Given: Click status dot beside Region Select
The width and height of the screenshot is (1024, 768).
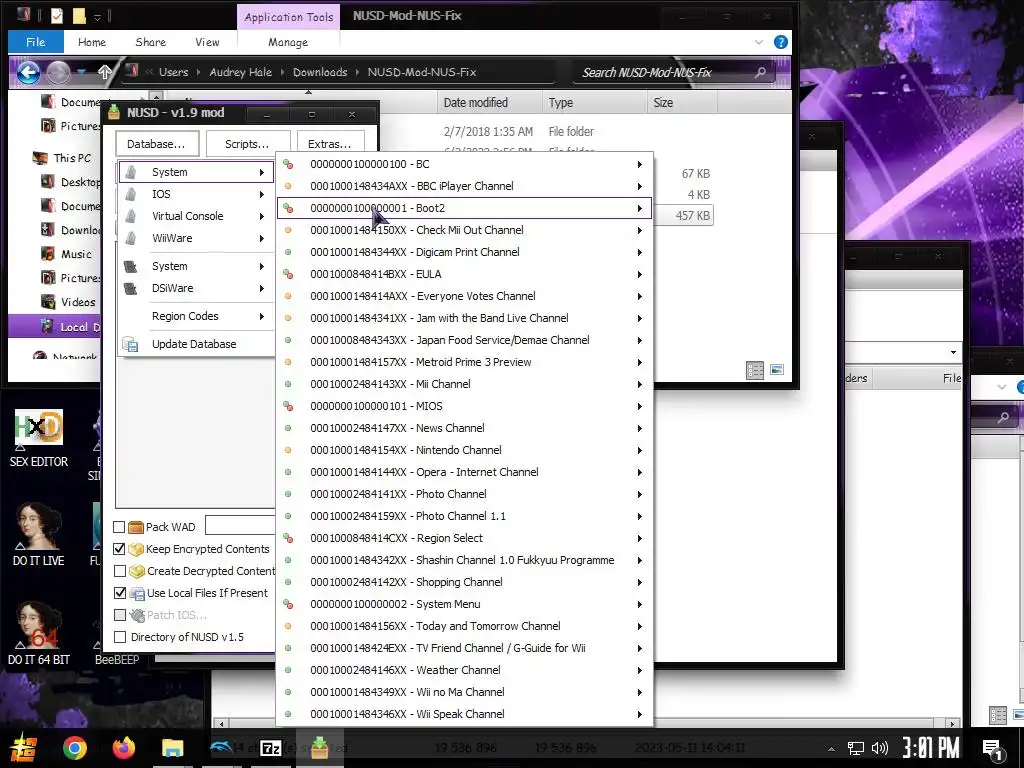Looking at the screenshot, I should (x=287, y=538).
